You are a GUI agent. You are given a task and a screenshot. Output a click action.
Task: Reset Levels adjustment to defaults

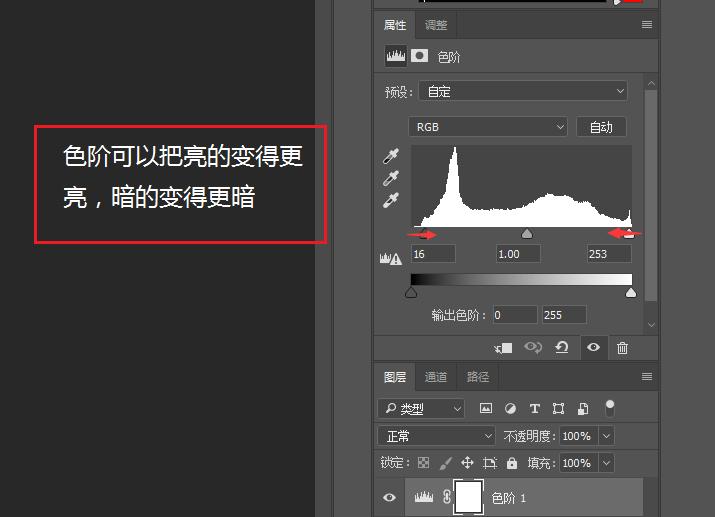tap(562, 348)
